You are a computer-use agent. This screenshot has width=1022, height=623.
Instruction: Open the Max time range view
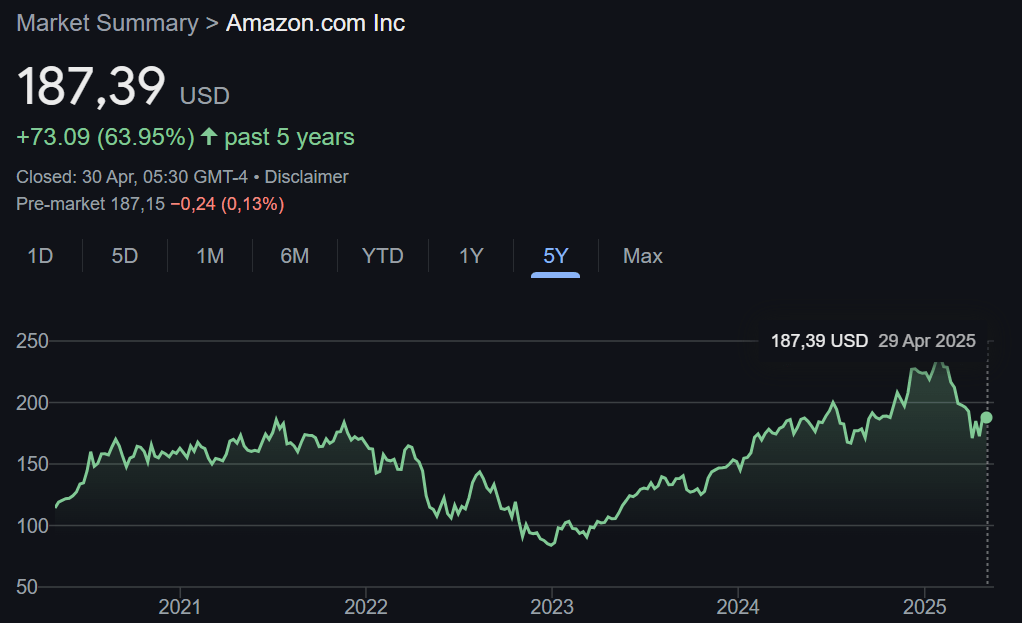(x=642, y=256)
